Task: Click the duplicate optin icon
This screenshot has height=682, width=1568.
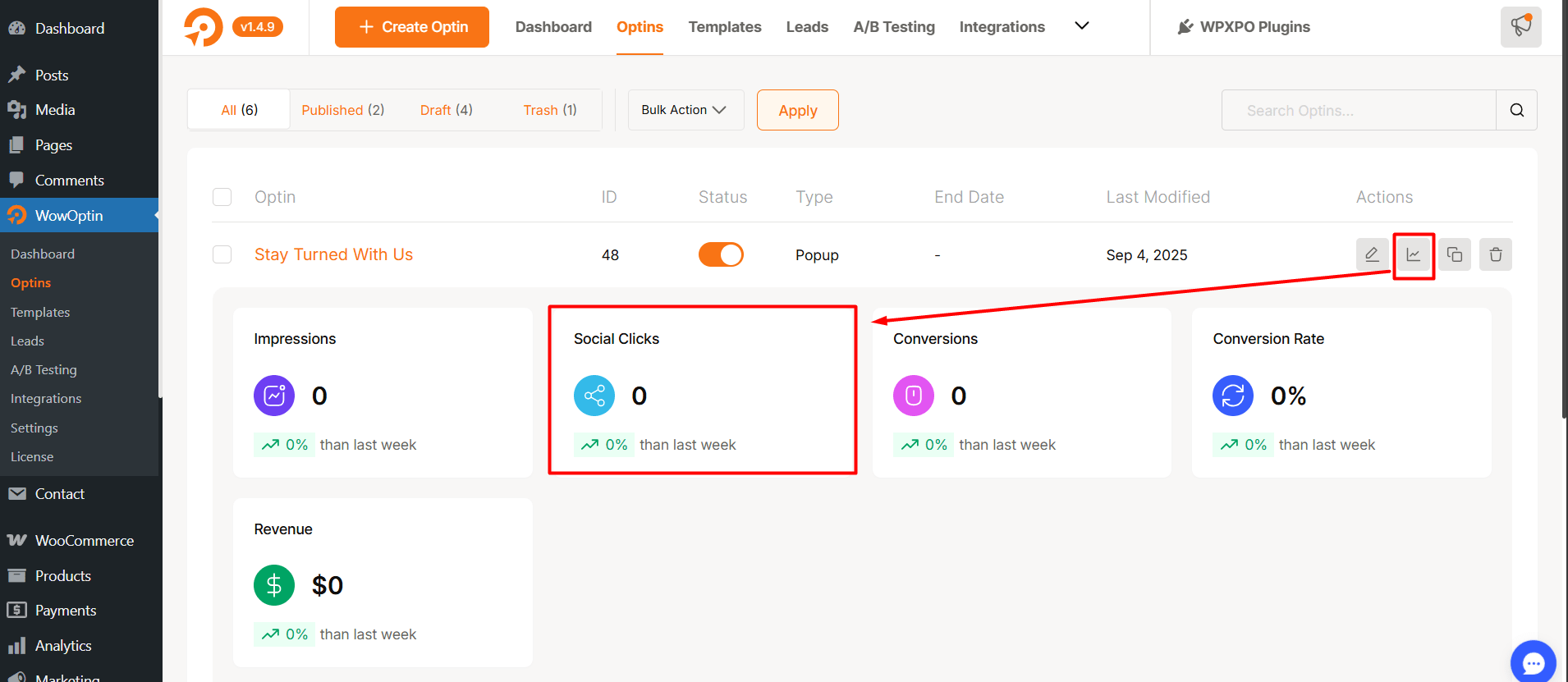Action: coord(1455,254)
